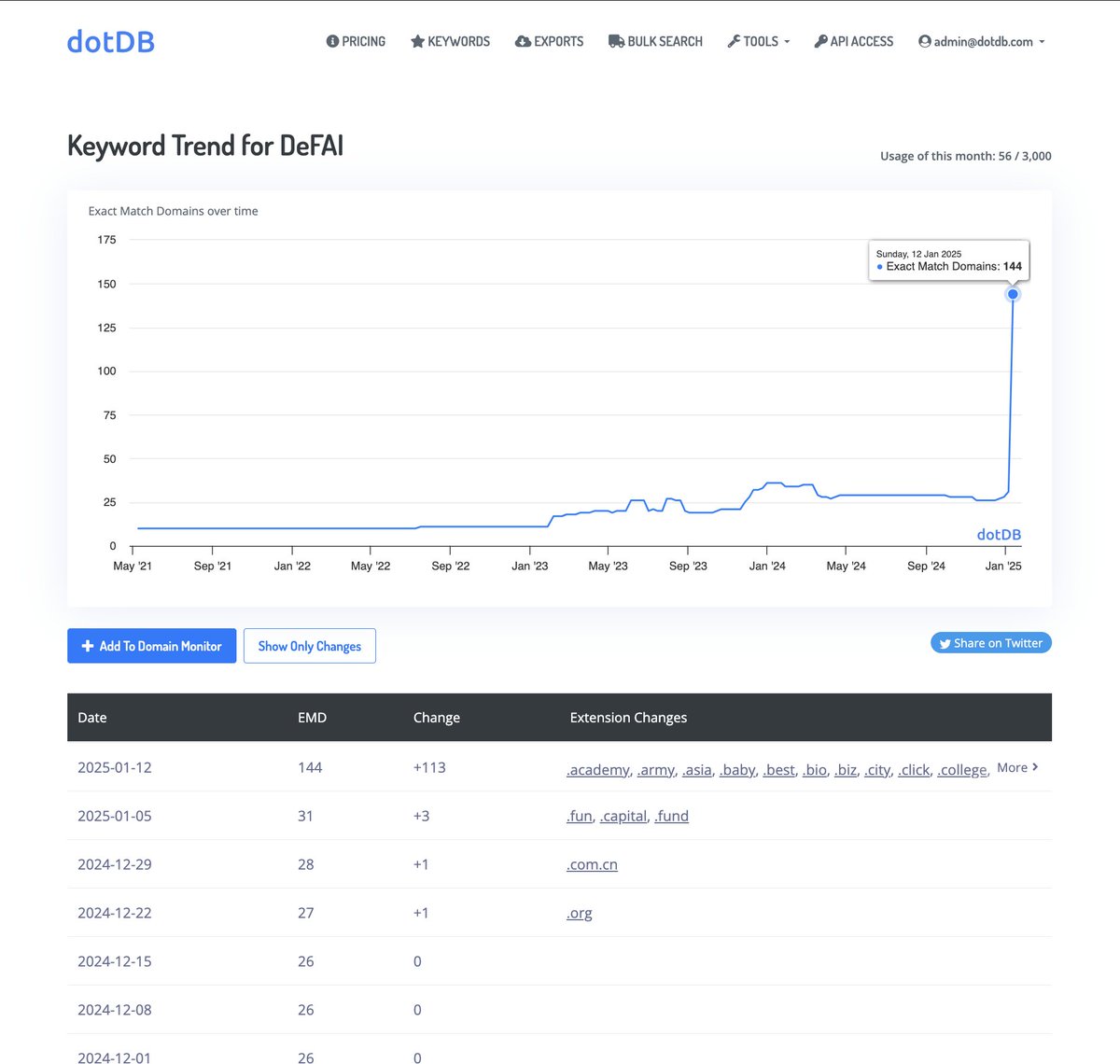This screenshot has width=1120, height=1064.
Task: Open the BULK SEARCH menu item
Action: (x=656, y=41)
